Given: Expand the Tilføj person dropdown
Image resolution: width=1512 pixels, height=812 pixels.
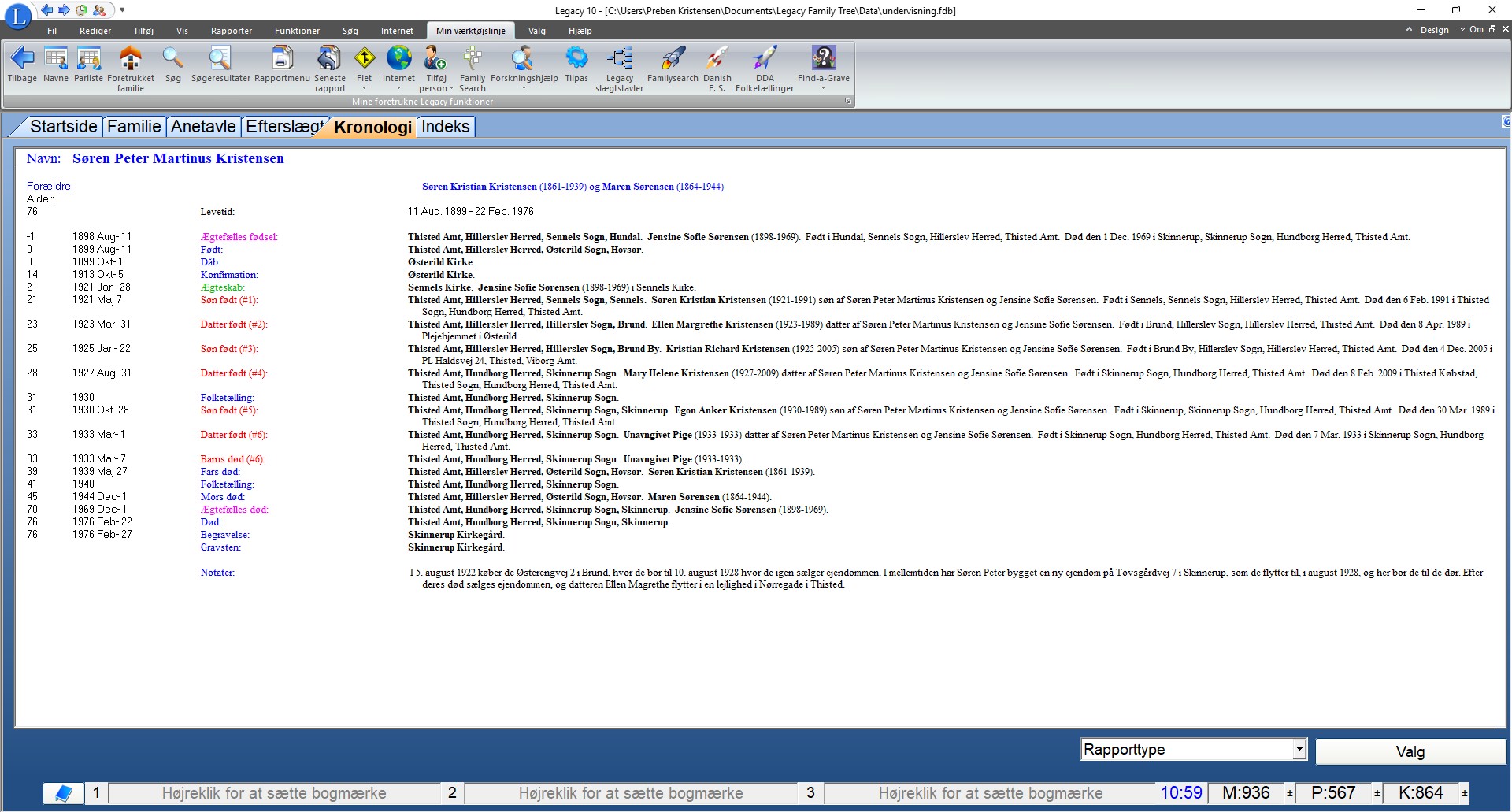Looking at the screenshot, I should pos(451,89).
